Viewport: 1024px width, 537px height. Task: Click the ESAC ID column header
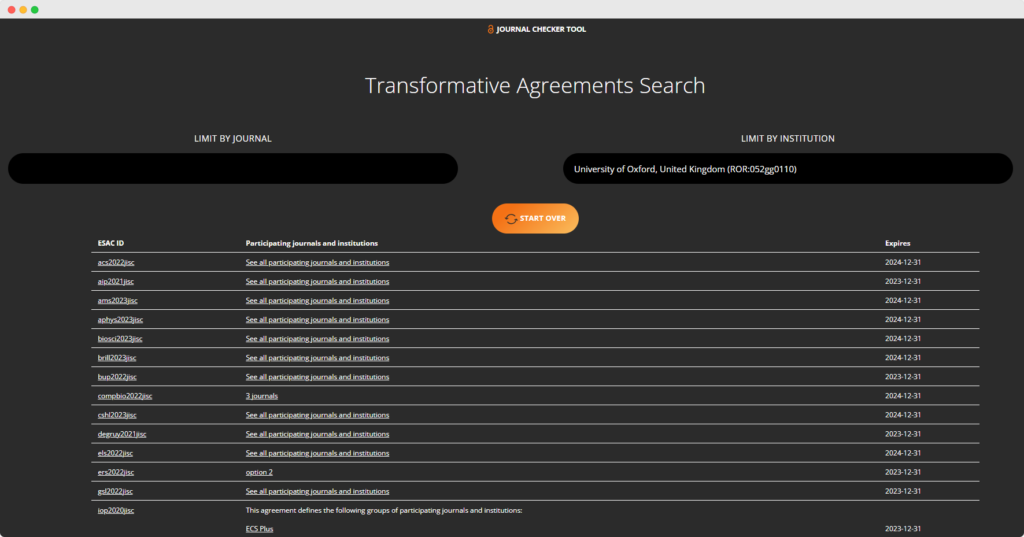(x=110, y=243)
